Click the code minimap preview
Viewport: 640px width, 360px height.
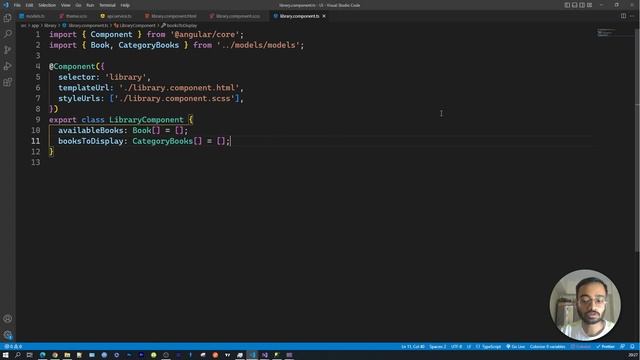pos(606,33)
